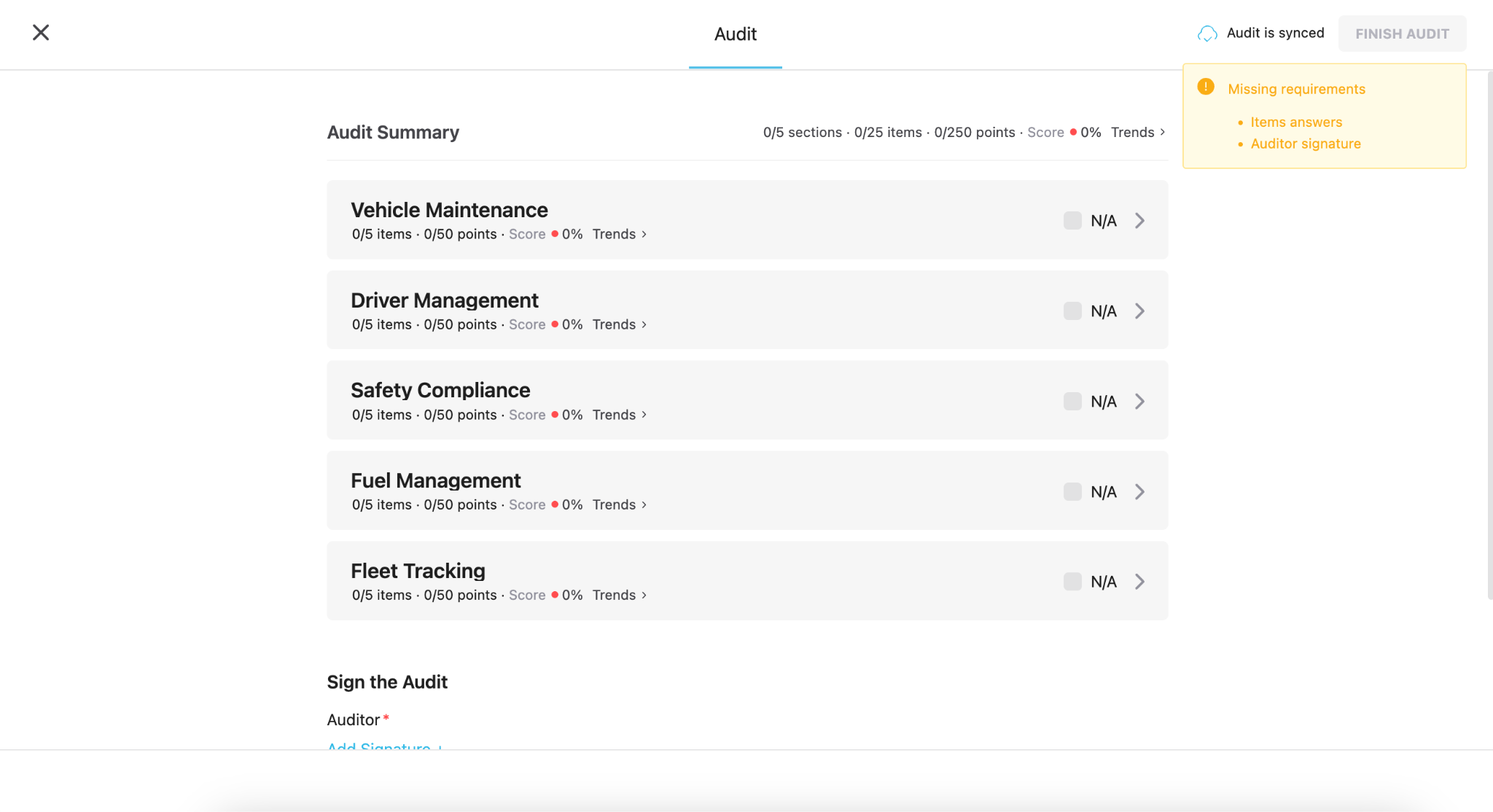
Task: Mark Fuel Management as N/A
Action: click(x=1072, y=491)
